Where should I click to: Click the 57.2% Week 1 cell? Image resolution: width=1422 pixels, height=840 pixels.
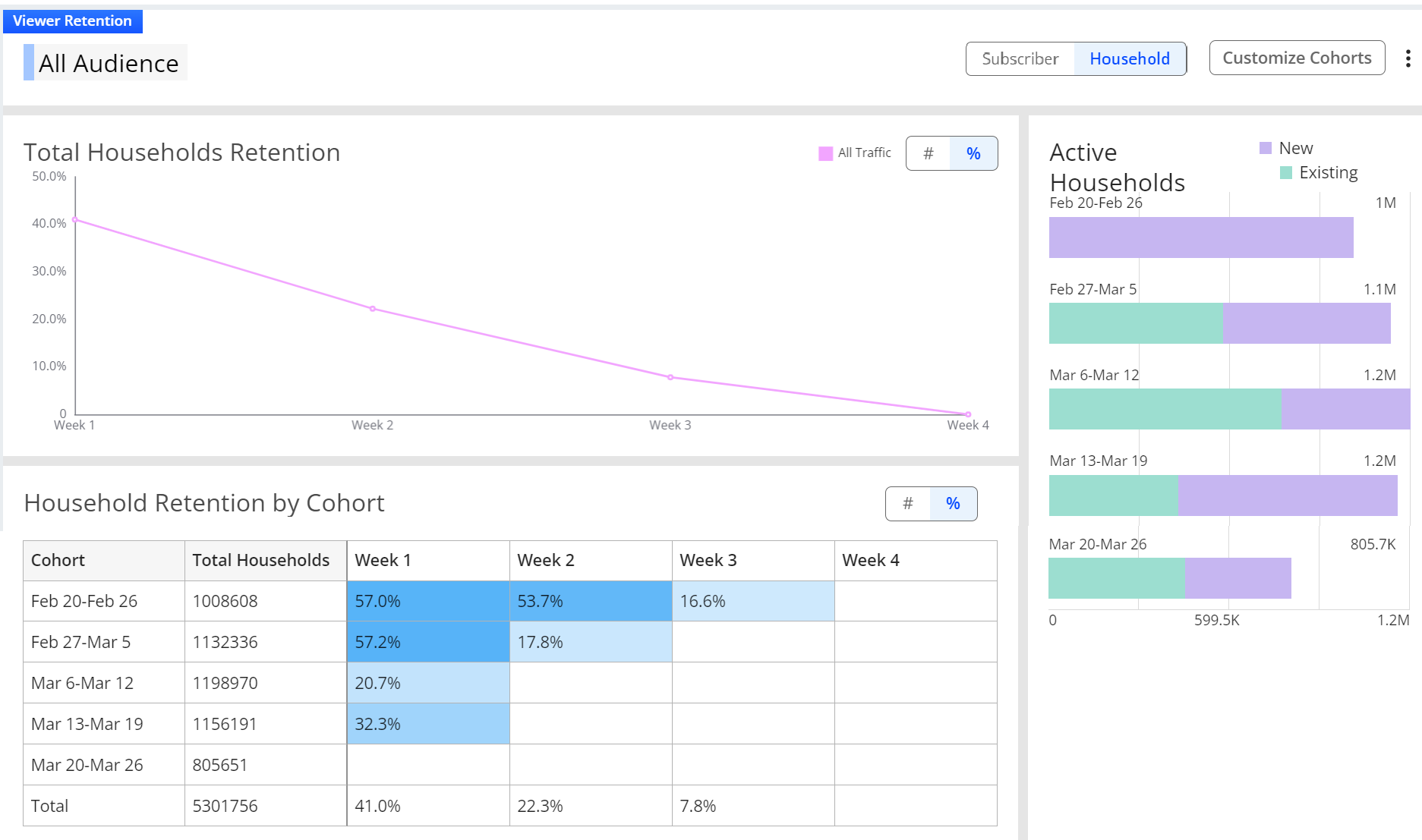tap(428, 642)
